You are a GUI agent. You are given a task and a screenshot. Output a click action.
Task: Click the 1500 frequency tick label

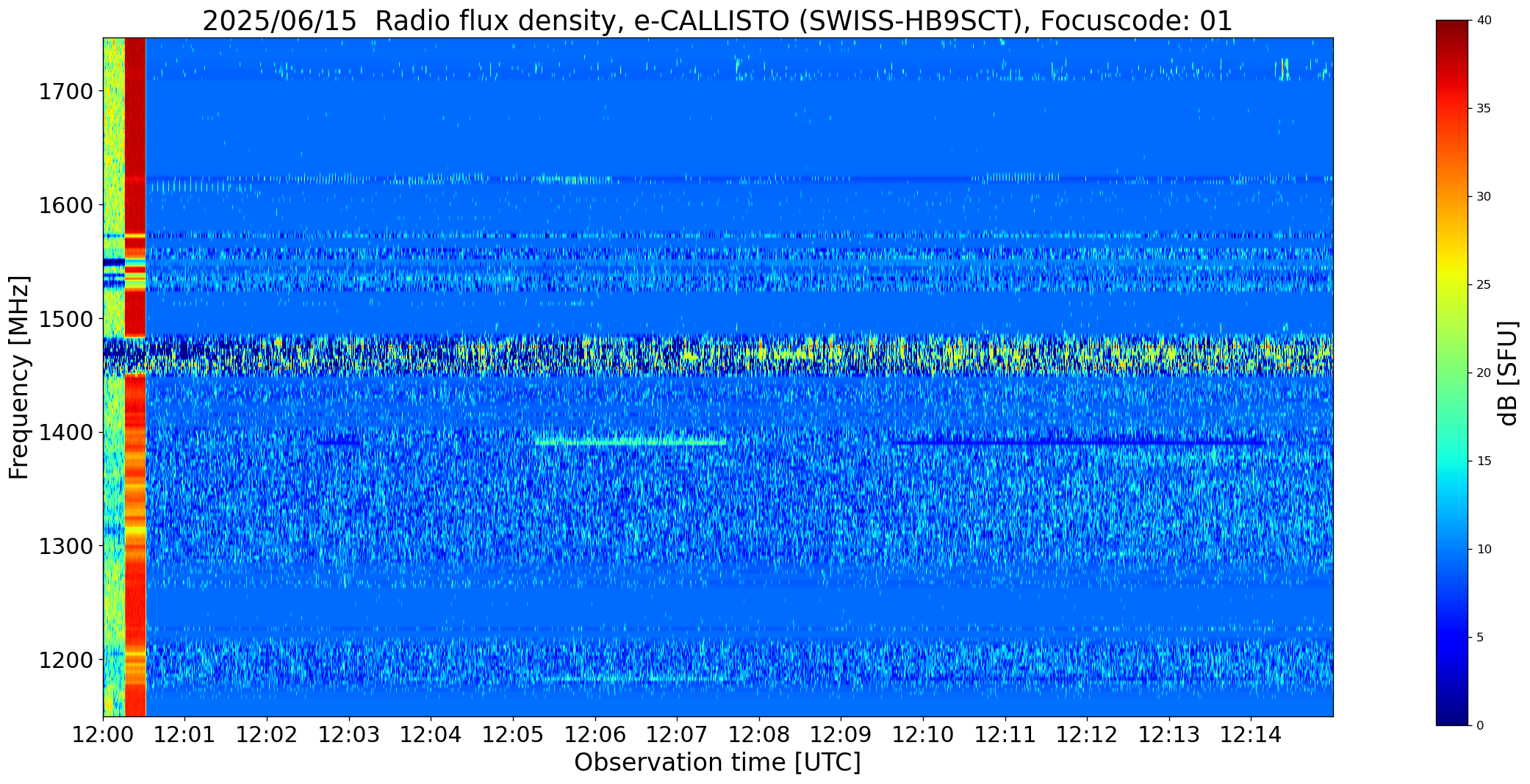coord(65,319)
